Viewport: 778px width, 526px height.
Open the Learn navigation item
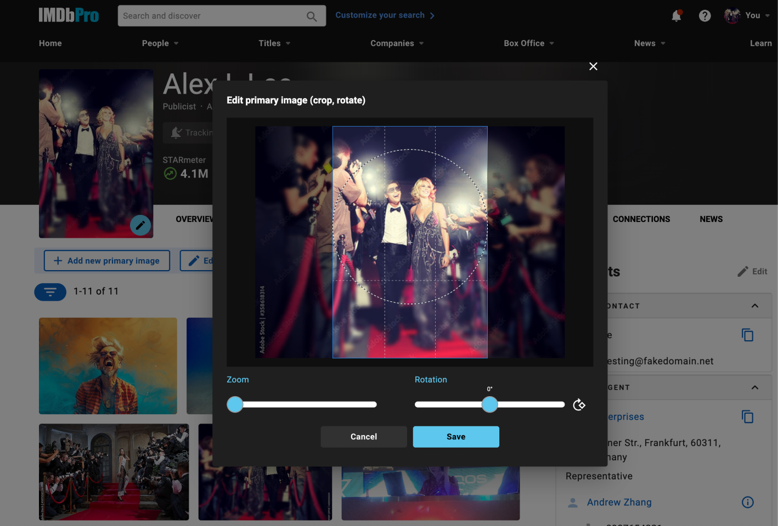click(x=761, y=43)
